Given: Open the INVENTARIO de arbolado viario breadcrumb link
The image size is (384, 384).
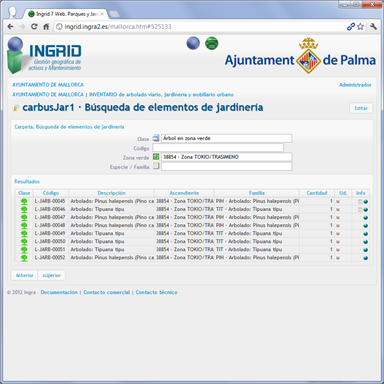Looking at the screenshot, I should click(161, 95).
